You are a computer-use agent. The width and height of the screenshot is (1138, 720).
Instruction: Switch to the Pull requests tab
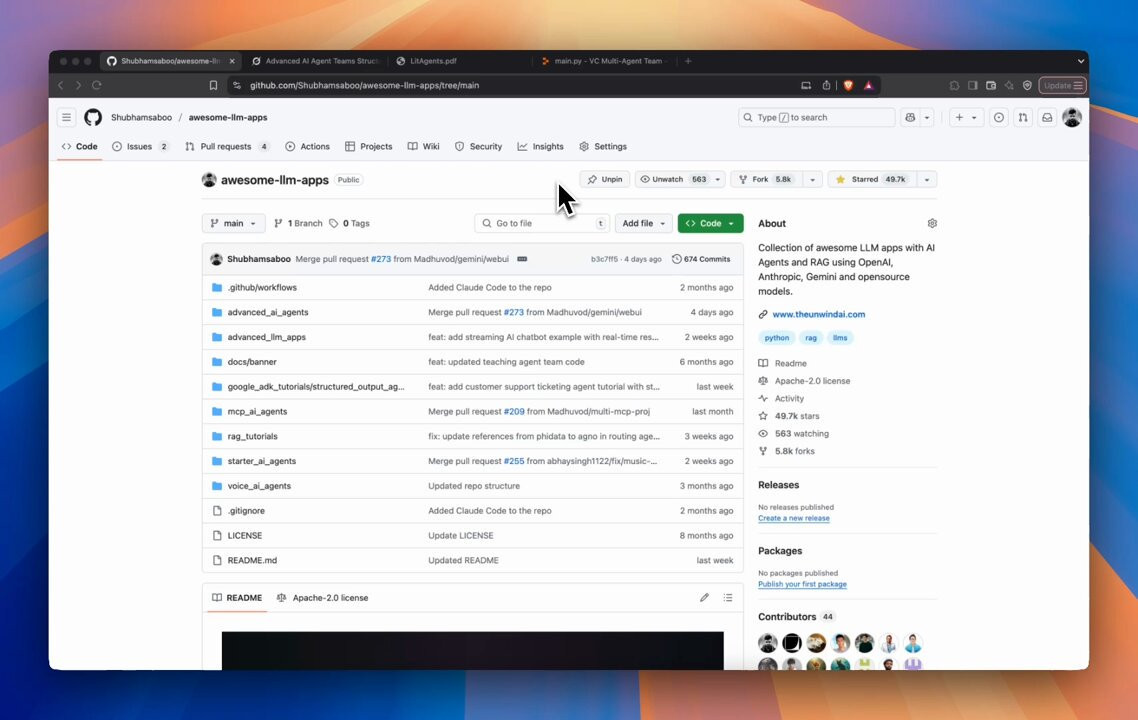point(227,146)
